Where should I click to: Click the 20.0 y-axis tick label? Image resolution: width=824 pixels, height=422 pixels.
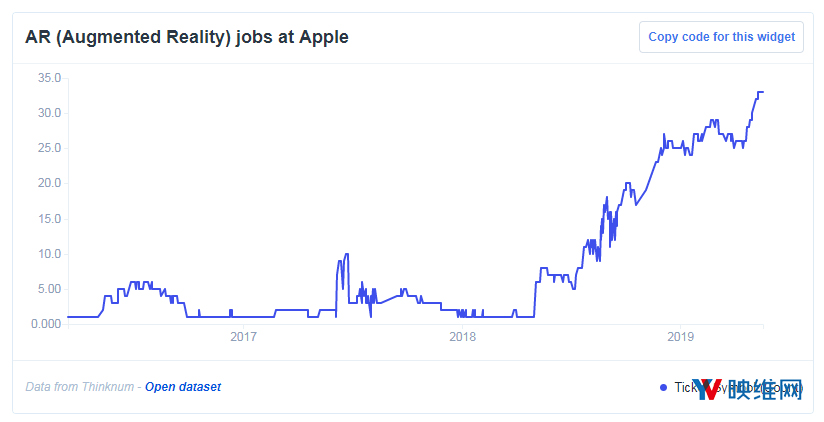point(49,183)
